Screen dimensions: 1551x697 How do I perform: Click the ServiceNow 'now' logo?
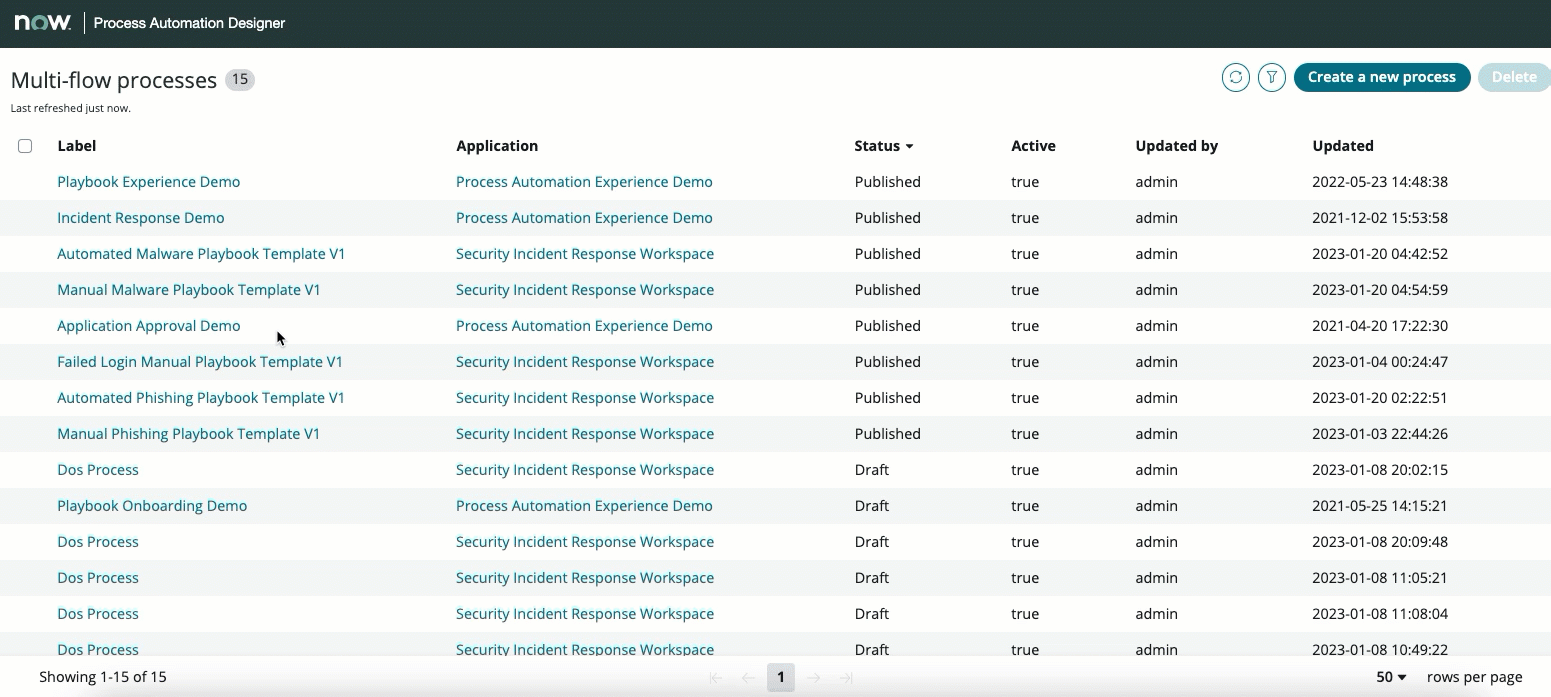42,22
